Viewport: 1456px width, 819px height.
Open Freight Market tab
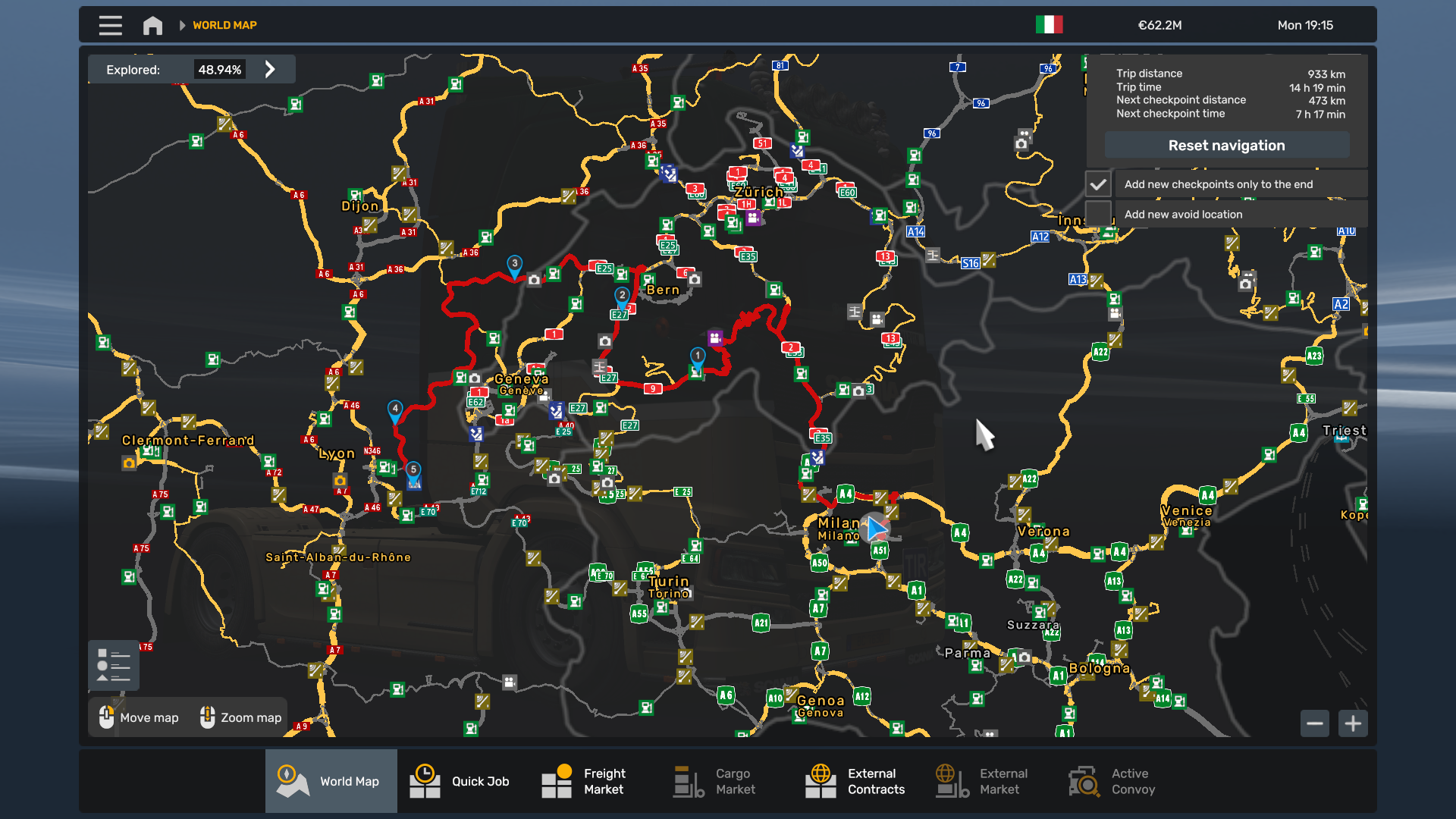[x=595, y=781]
